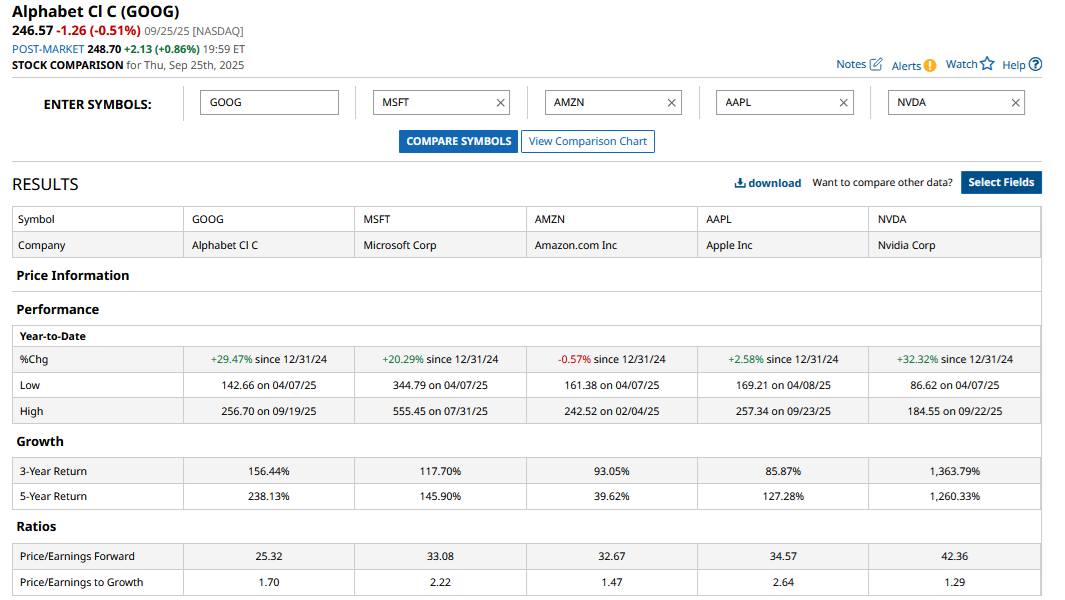The height and width of the screenshot is (600, 1065).
Task: Select the Amazon.com Inc cell
Action: [612, 245]
